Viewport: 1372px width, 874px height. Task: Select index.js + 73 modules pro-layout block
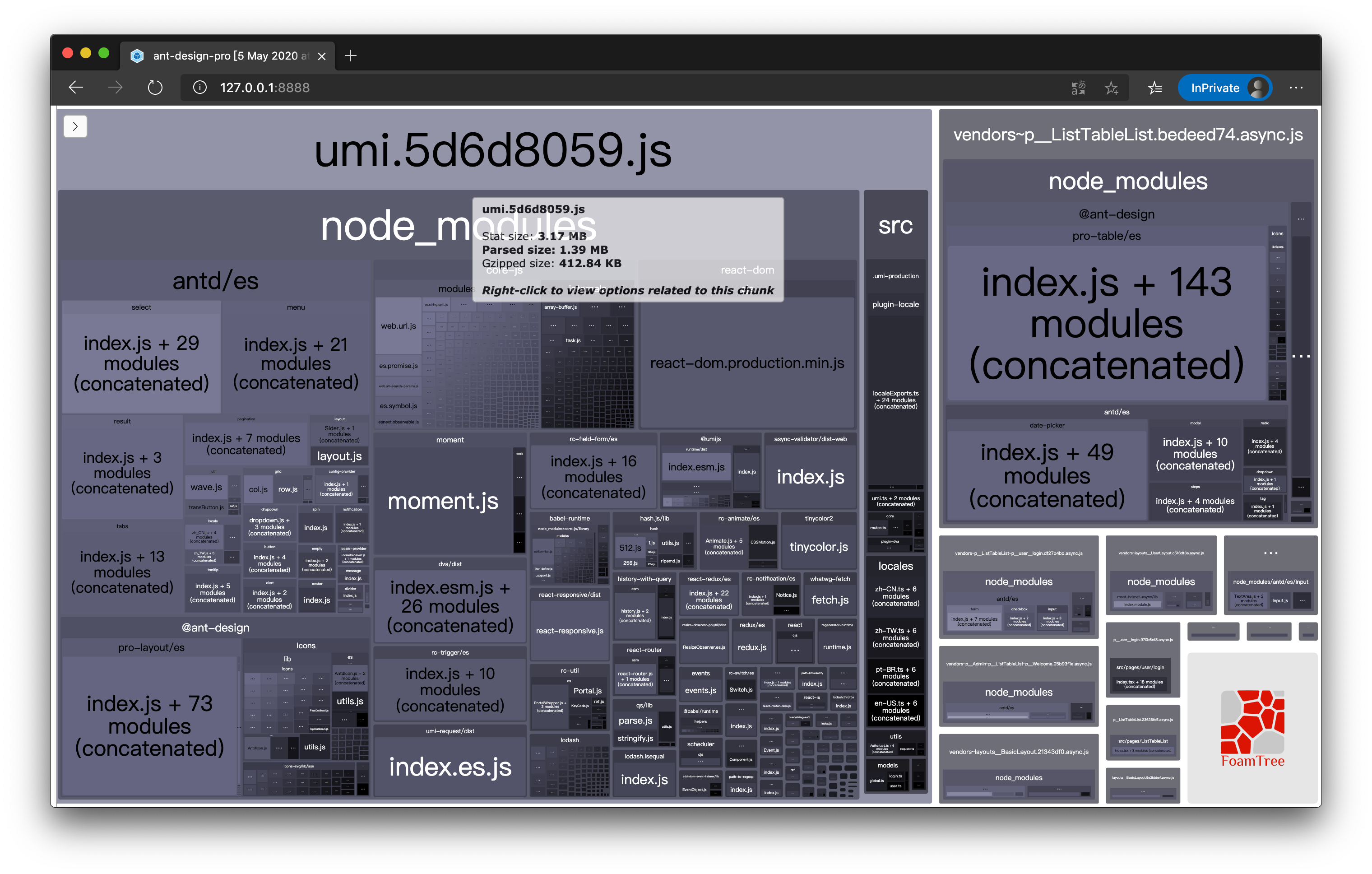click(150, 726)
